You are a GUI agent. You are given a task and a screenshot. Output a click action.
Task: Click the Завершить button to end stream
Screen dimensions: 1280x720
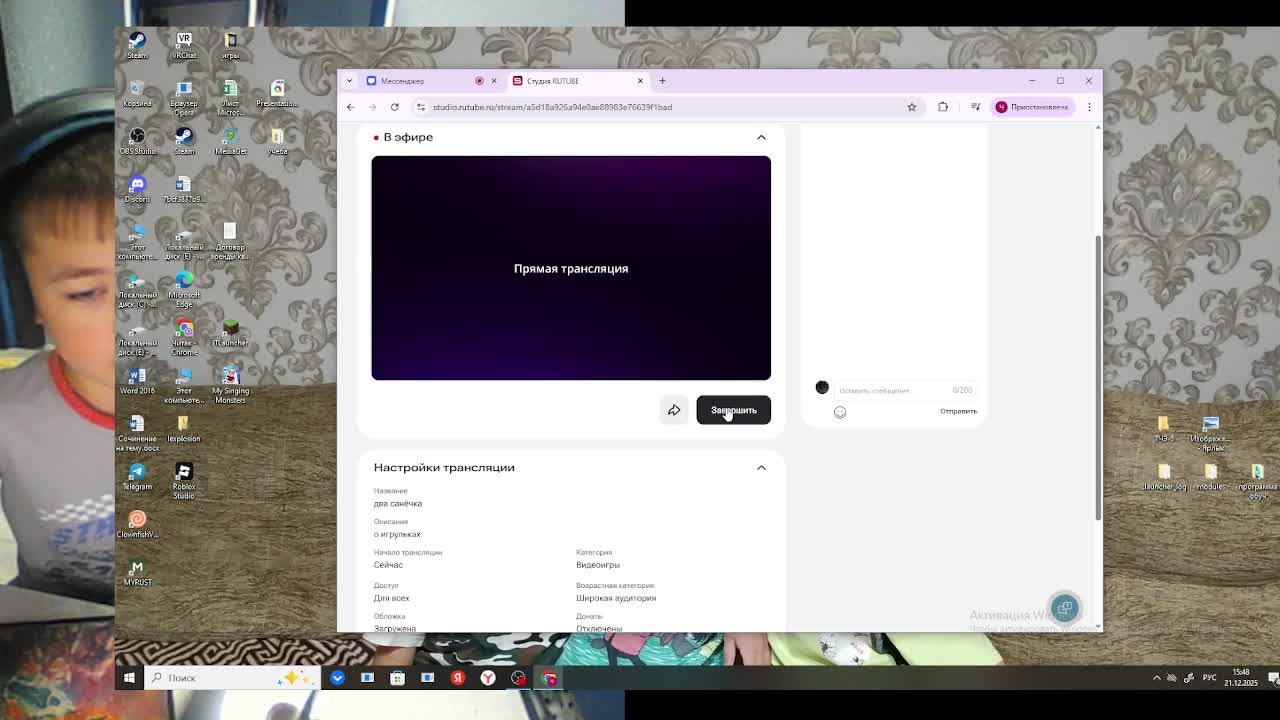(733, 410)
